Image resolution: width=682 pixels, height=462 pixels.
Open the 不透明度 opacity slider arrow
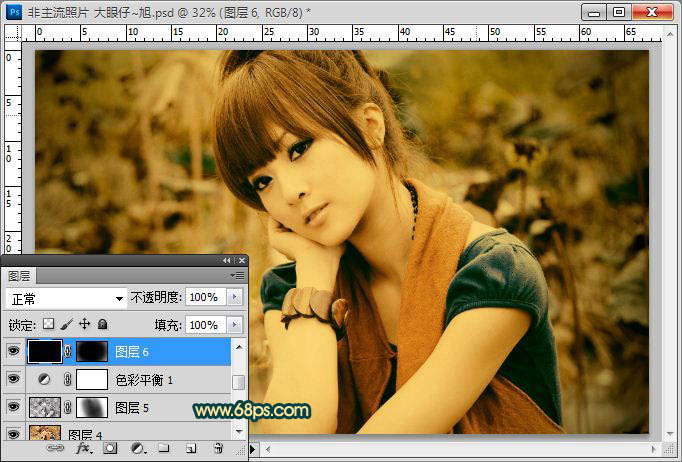coord(234,298)
